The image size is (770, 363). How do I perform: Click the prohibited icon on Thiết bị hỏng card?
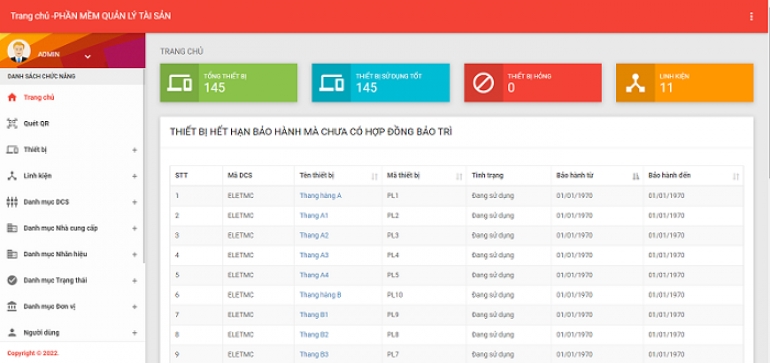[x=483, y=83]
